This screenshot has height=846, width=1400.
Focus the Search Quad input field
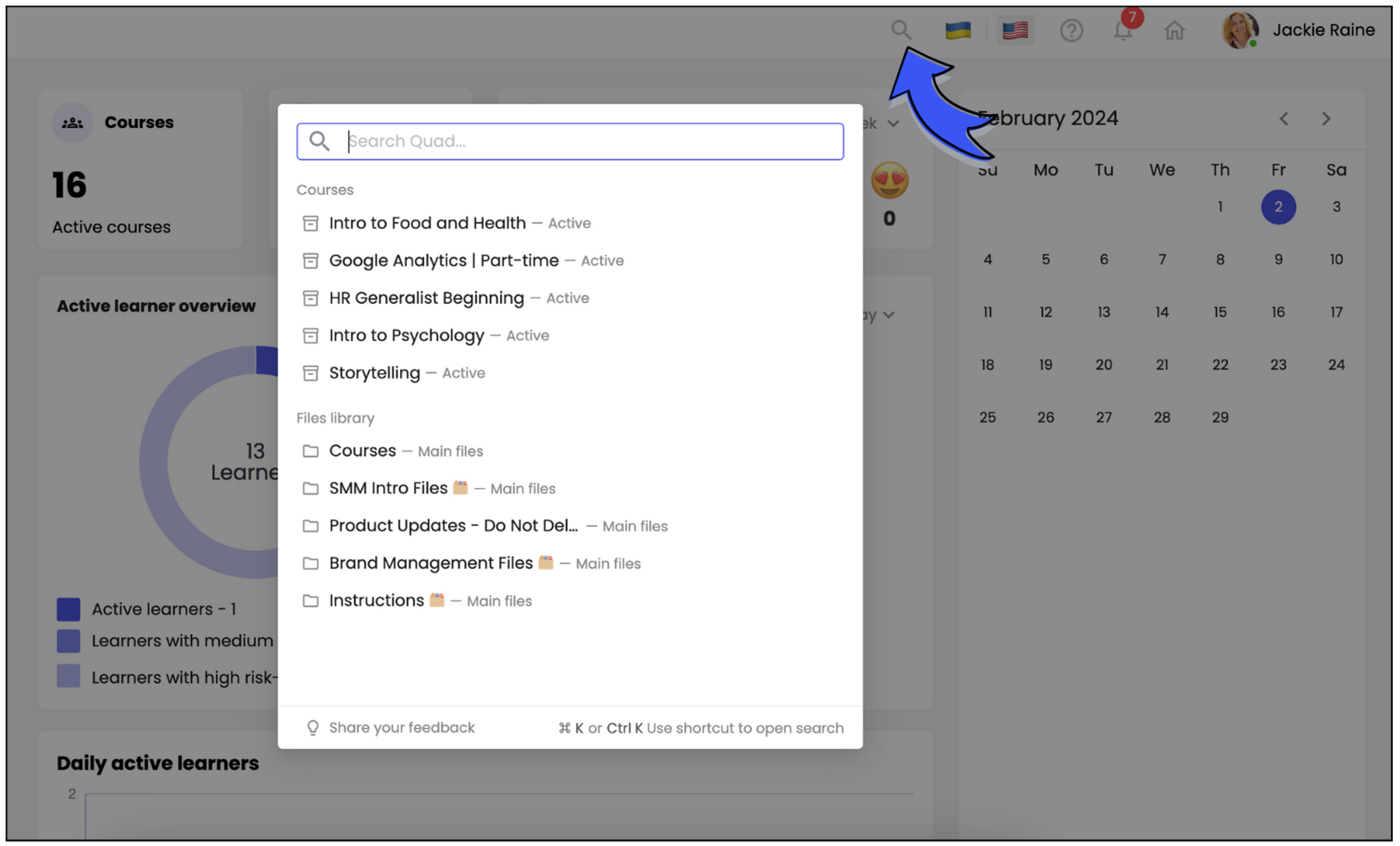pos(570,141)
